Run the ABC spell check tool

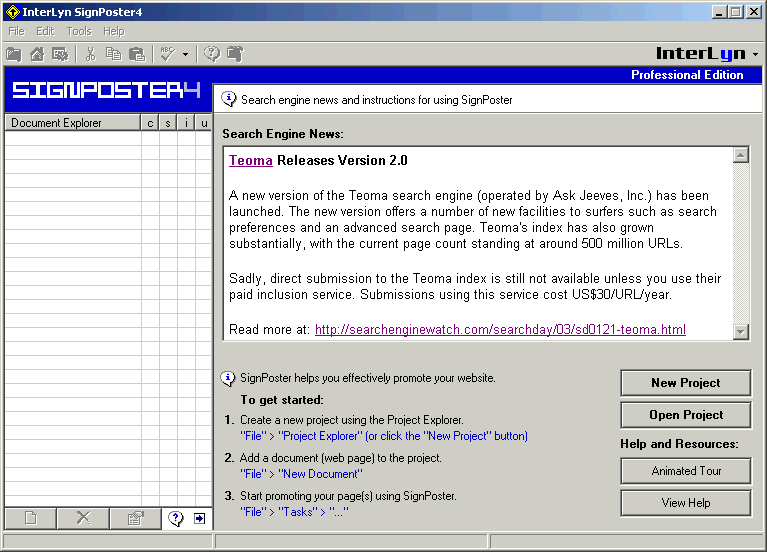click(x=168, y=54)
